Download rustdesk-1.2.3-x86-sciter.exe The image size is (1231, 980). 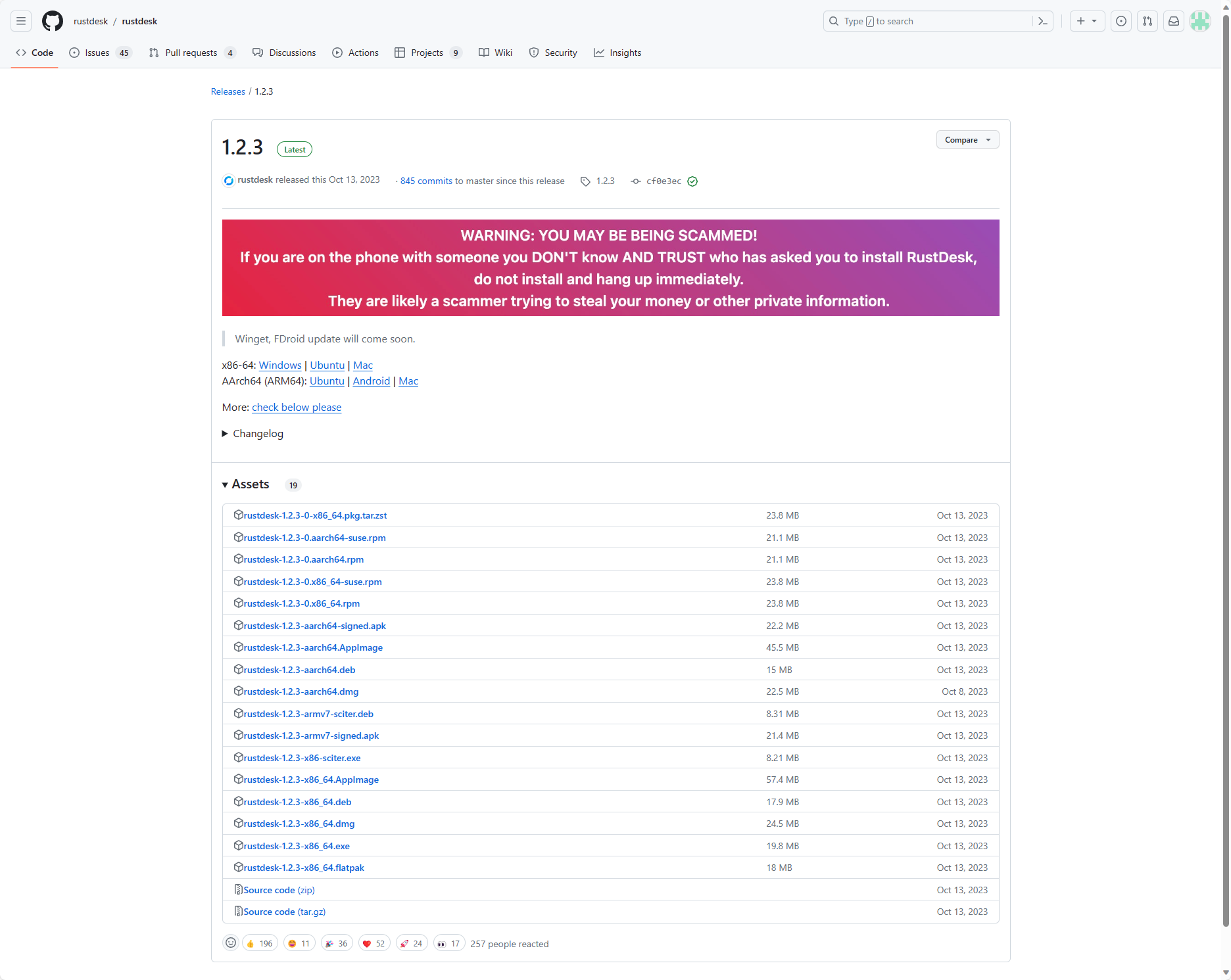pyautogui.click(x=302, y=758)
